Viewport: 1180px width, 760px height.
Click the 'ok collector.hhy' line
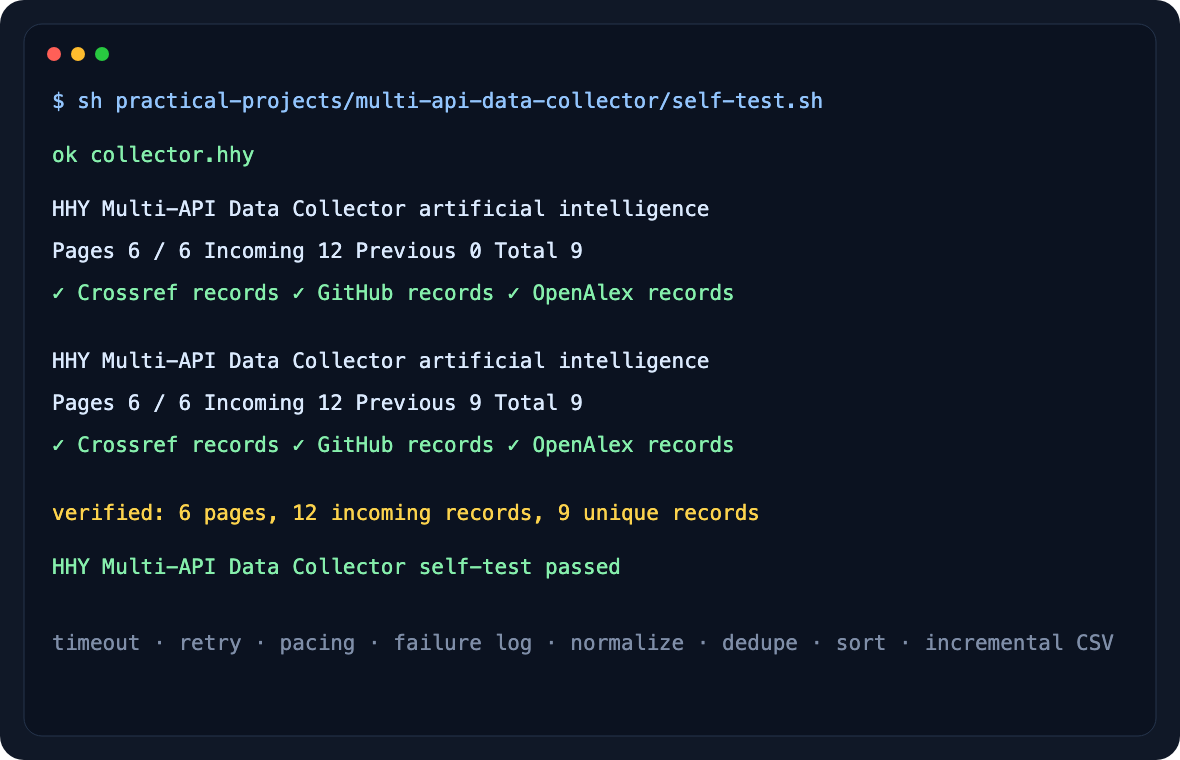pyautogui.click(x=153, y=155)
